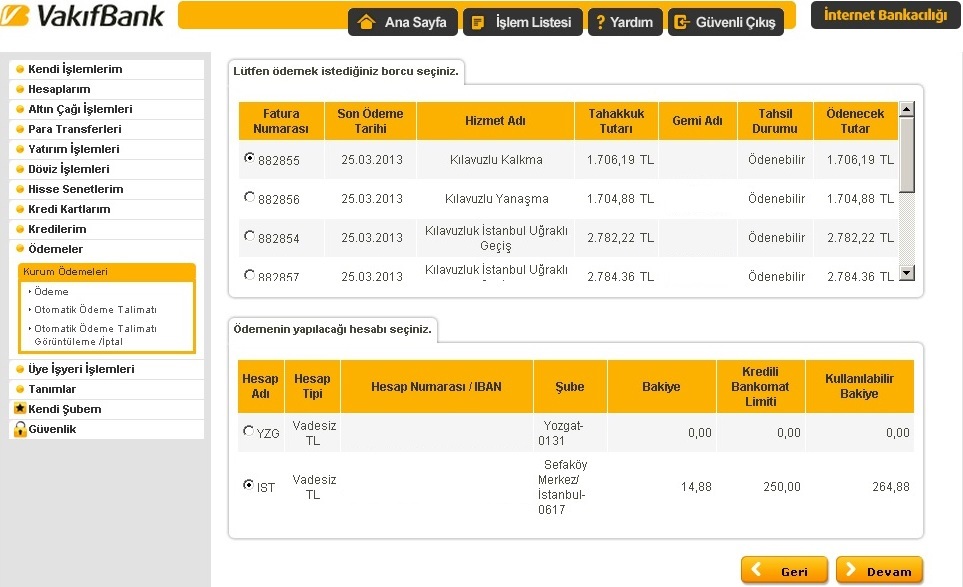The image size is (963, 587).
Task: Choose the YZG account radio button
Action: click(249, 431)
